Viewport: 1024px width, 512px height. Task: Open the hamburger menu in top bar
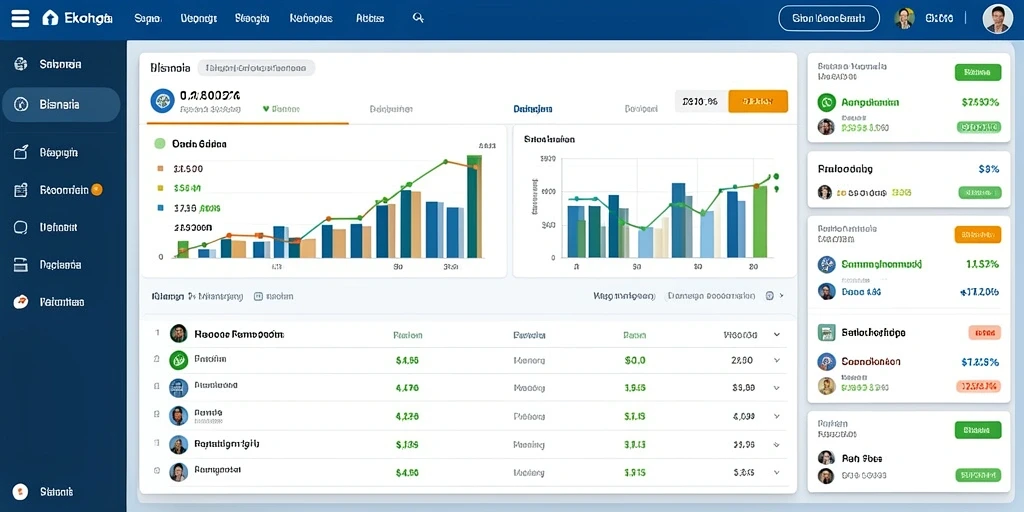point(20,18)
